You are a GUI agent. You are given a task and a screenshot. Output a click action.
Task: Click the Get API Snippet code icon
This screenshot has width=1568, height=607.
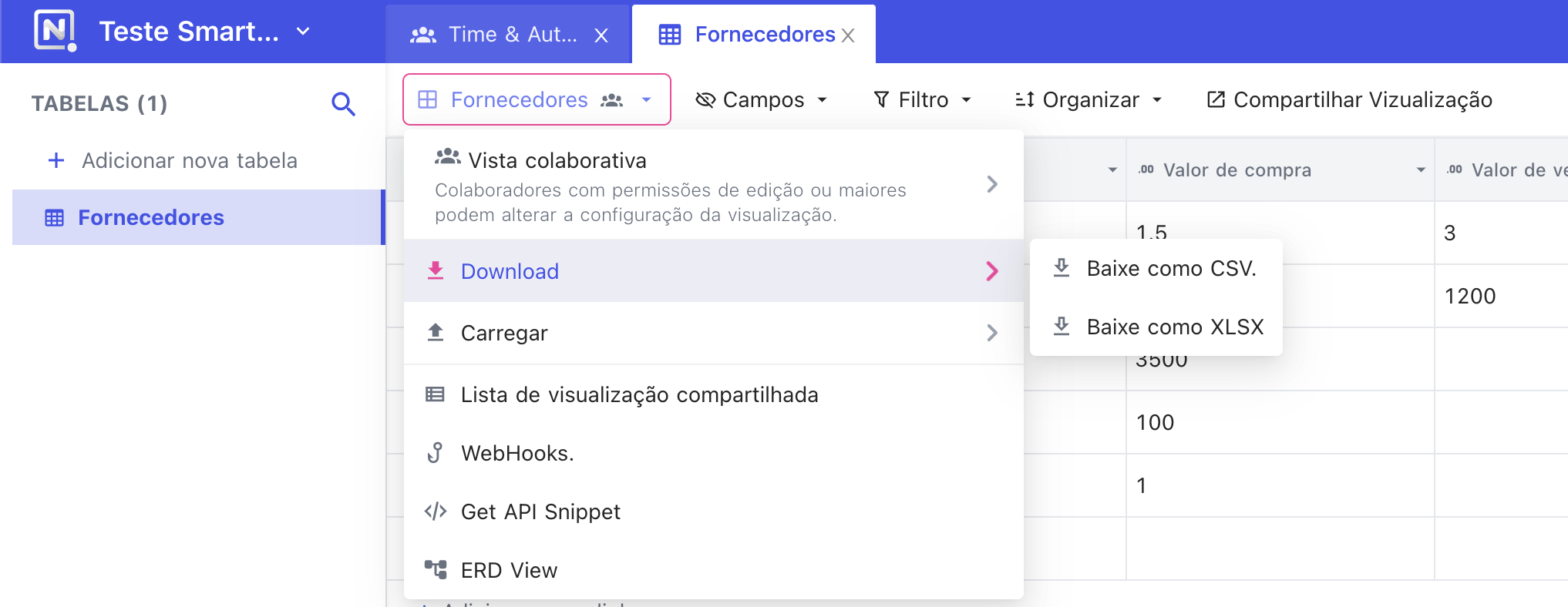[x=436, y=511]
